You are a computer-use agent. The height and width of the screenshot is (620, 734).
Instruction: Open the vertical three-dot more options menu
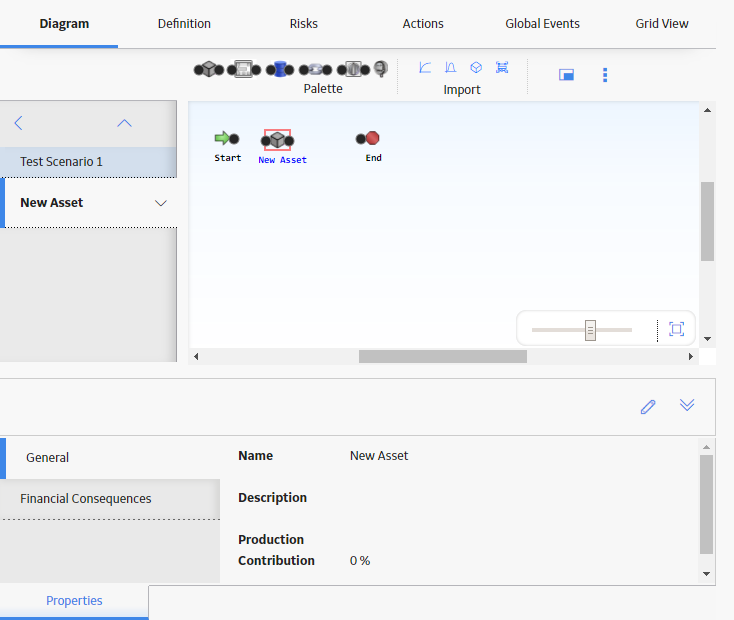coord(605,75)
